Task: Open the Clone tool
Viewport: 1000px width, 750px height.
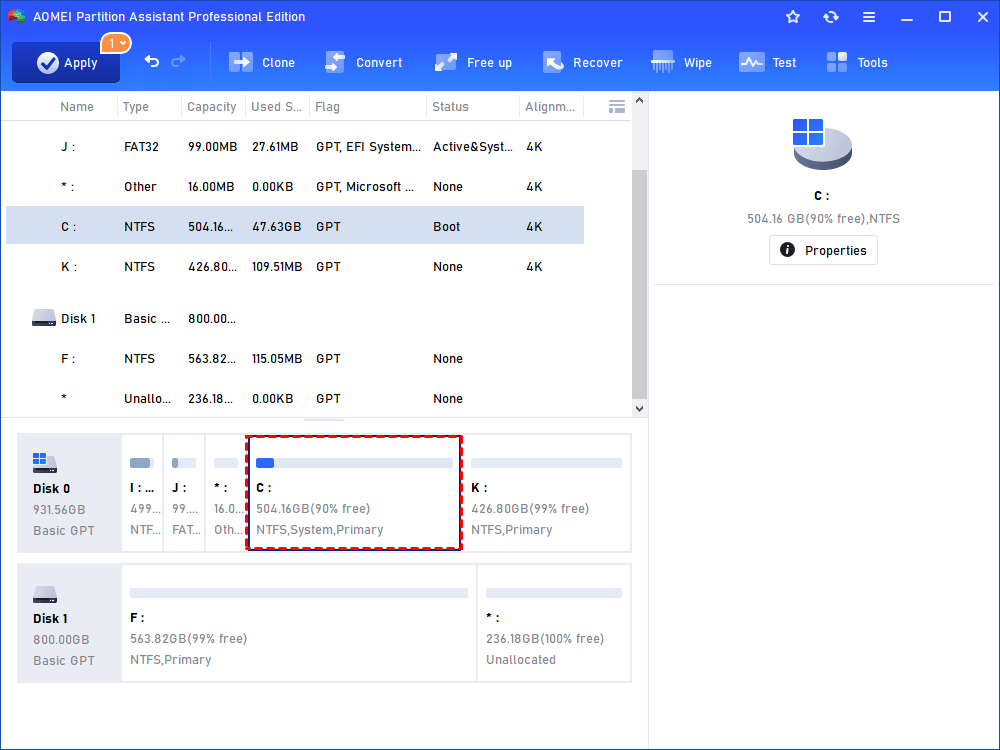Action: click(262, 62)
